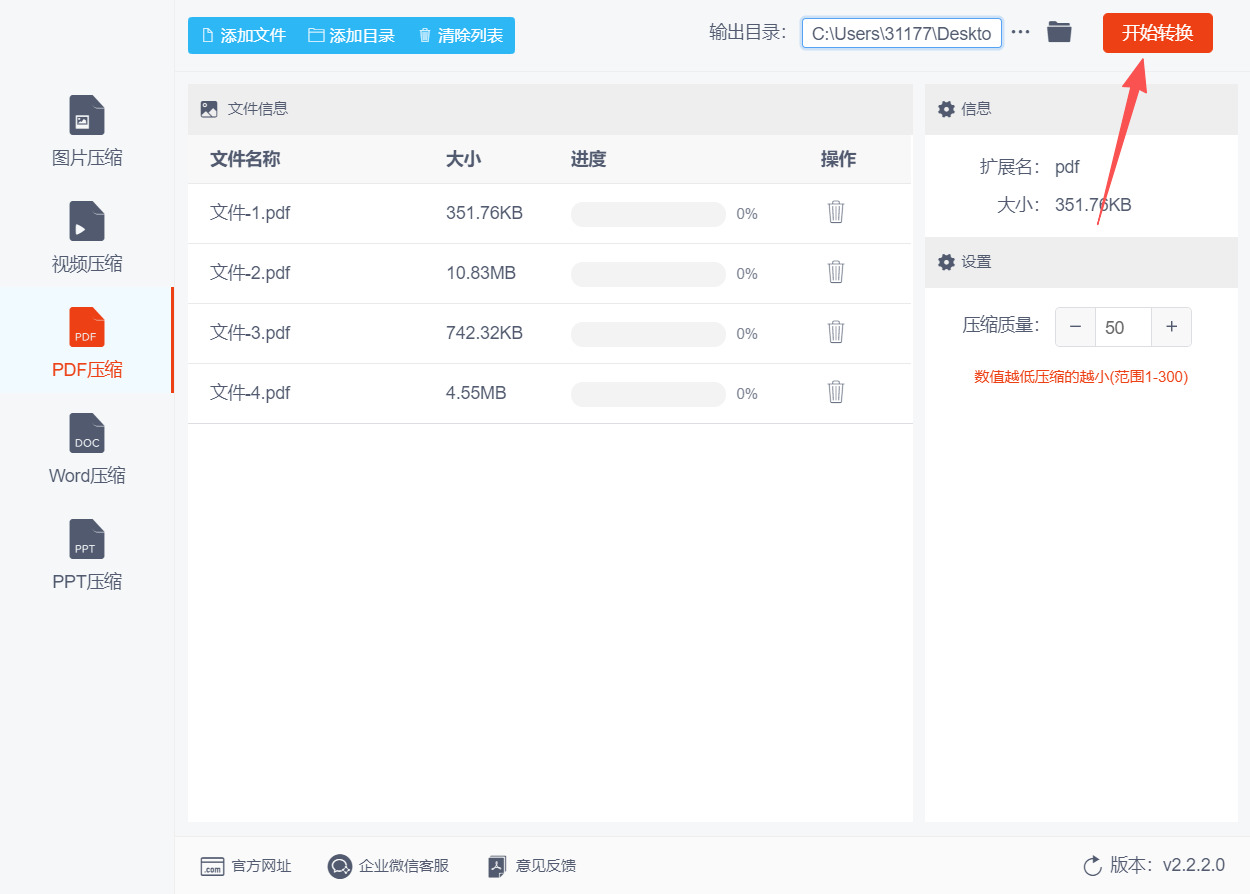Click the 大小 column header
Viewport: 1250px width, 894px height.
pos(463,159)
